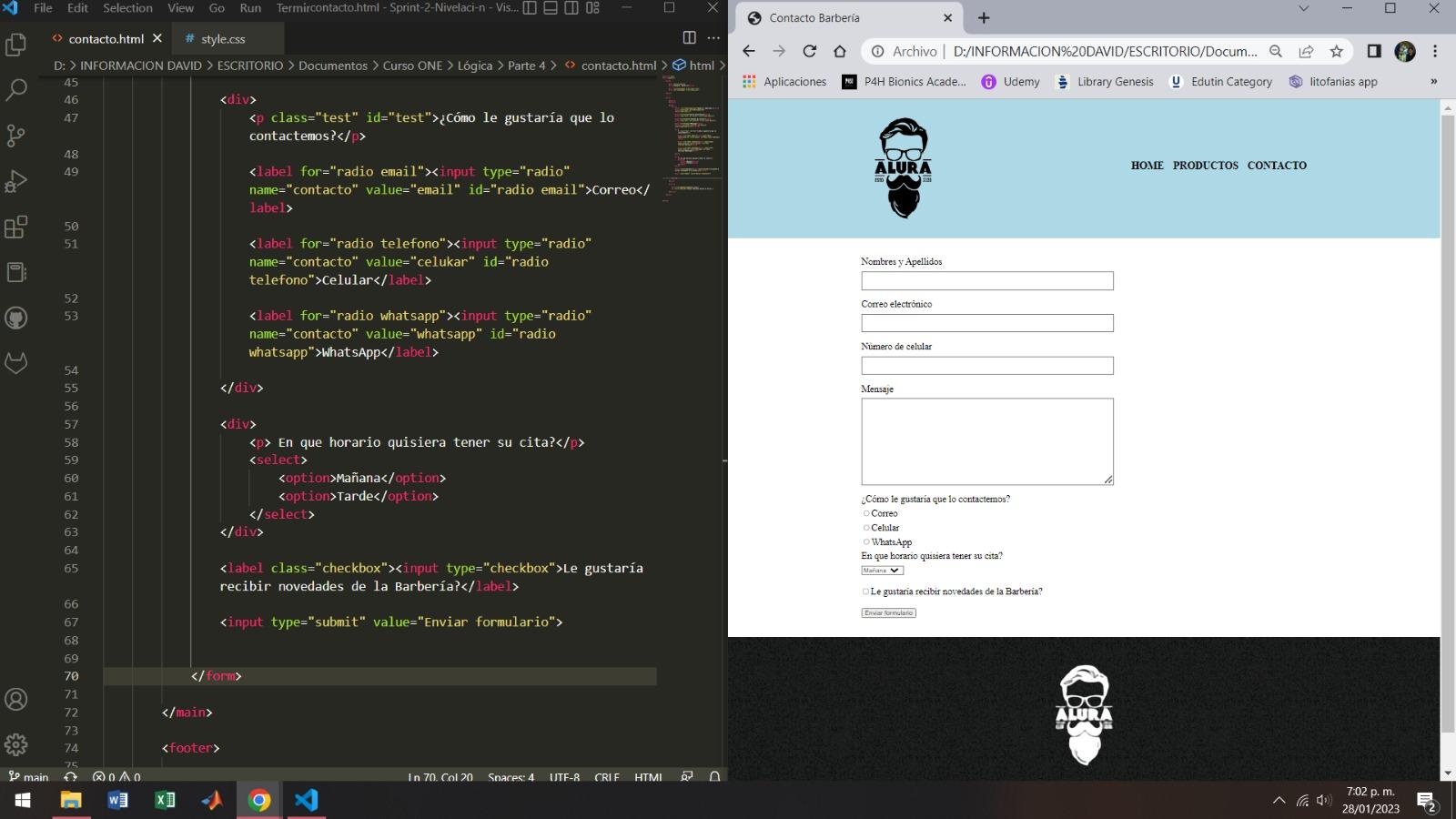This screenshot has width=1456, height=819.
Task: Open the Accounts icon in VS Code
Action: [x=16, y=699]
